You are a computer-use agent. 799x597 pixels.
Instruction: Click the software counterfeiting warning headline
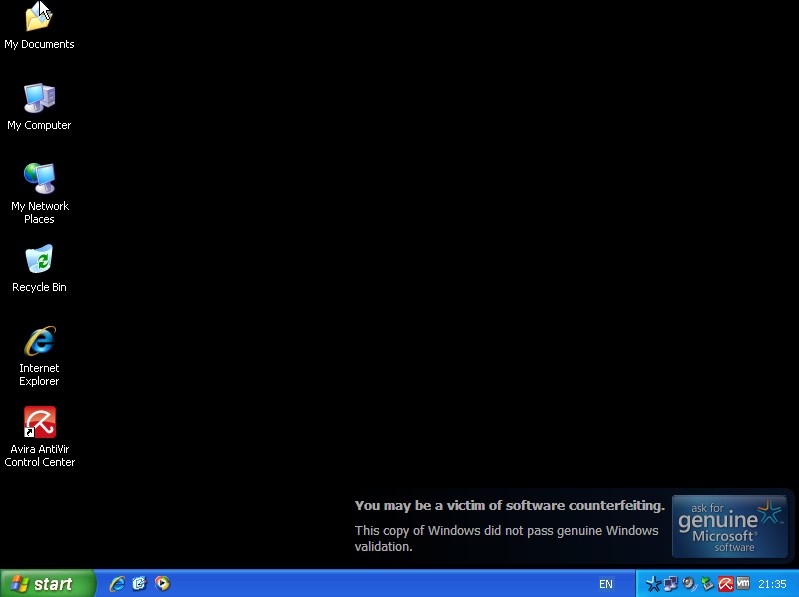(510, 506)
